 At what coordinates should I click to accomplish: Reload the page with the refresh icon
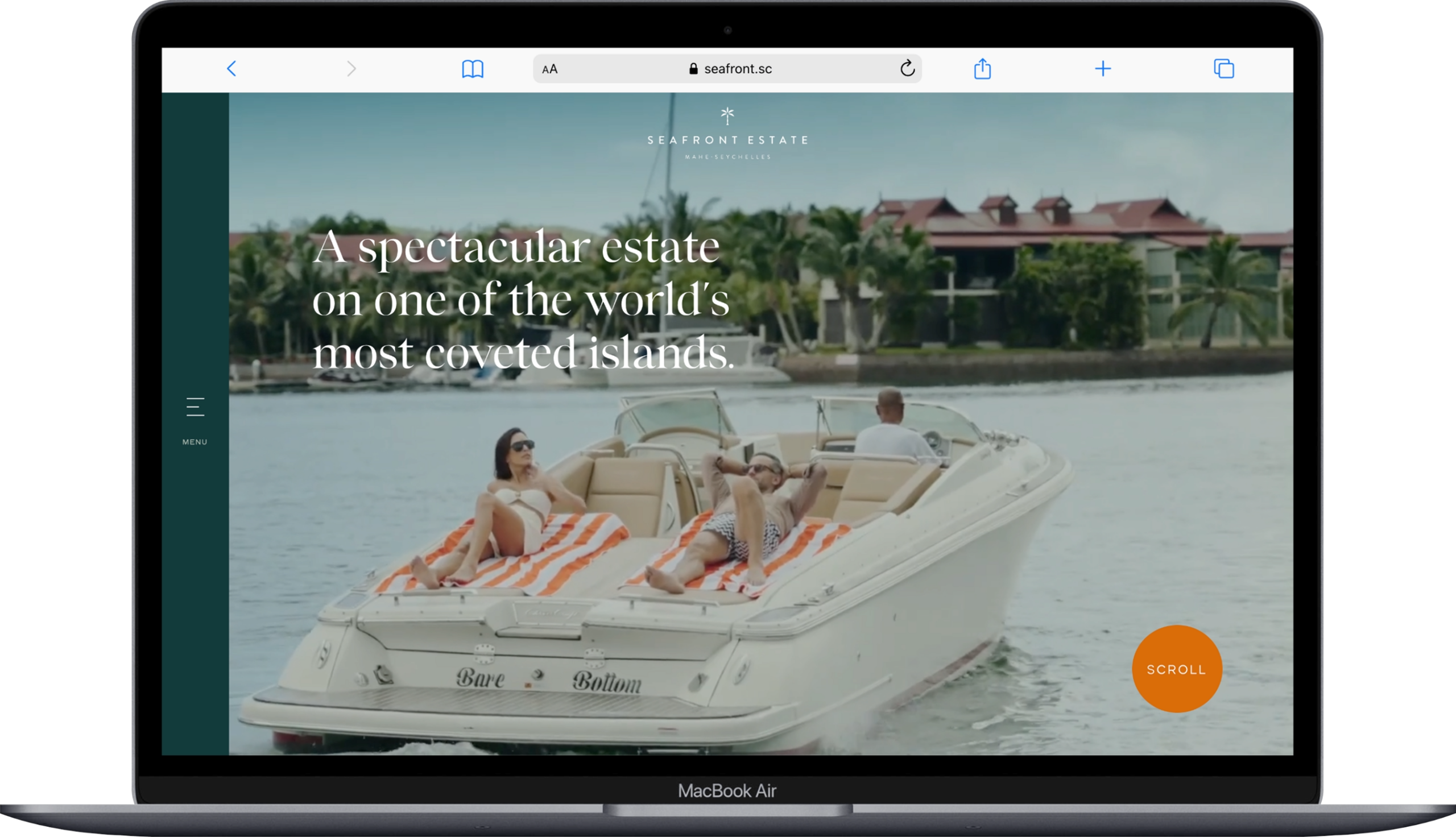[907, 68]
